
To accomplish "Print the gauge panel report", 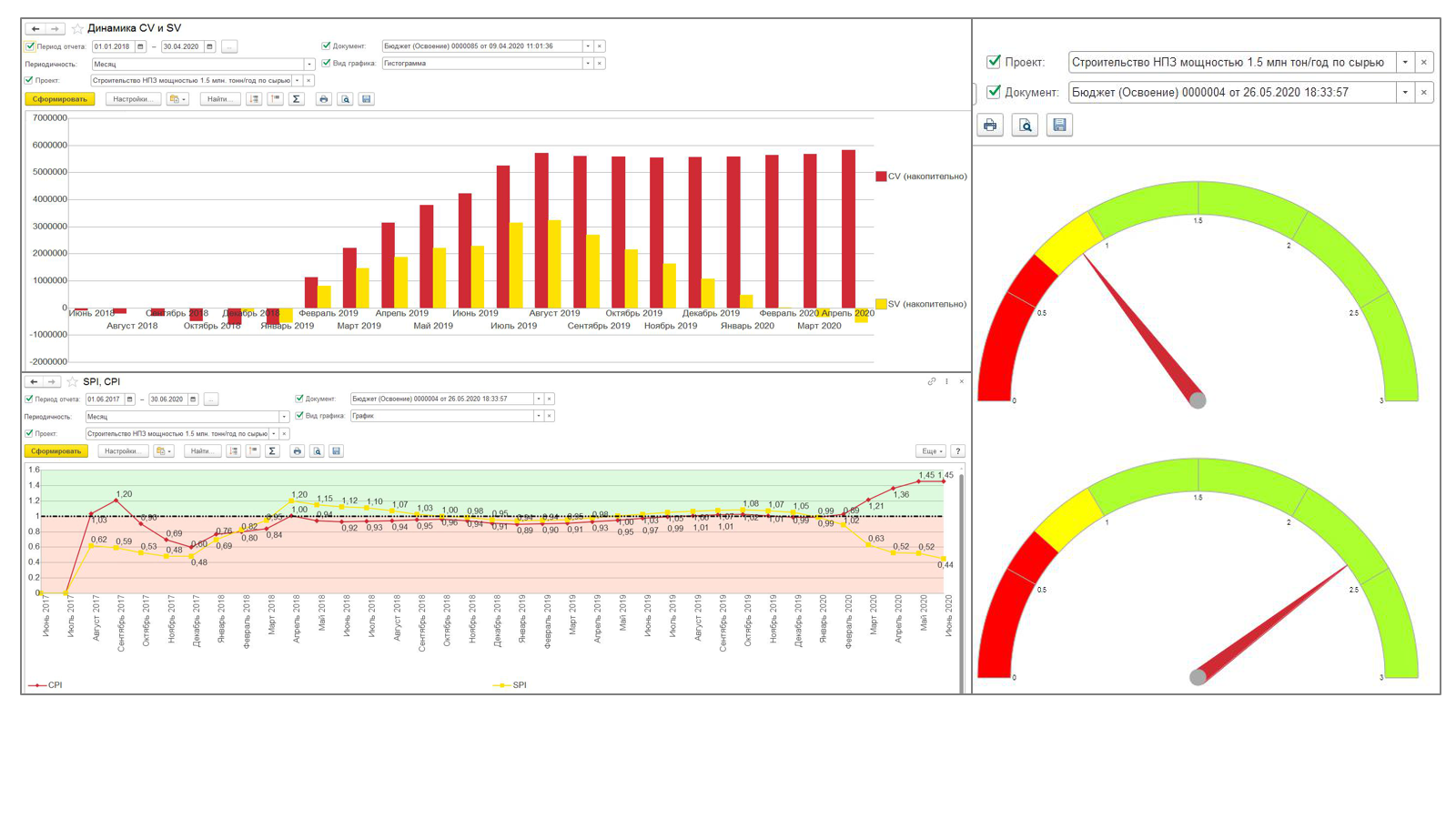I will (x=990, y=126).
